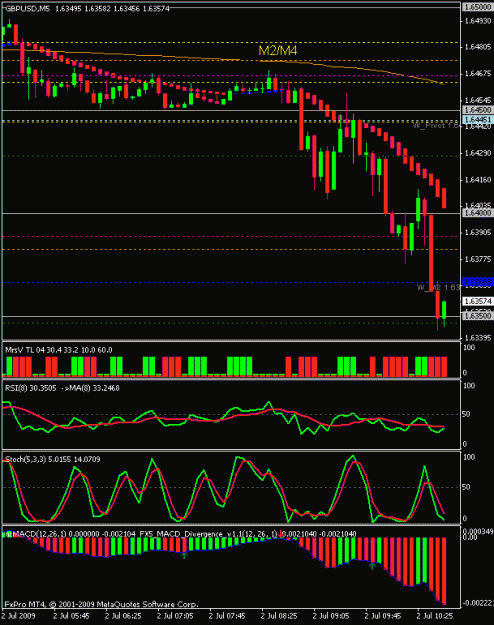The height and width of the screenshot is (625, 494).
Task: Click the 1.64000 price level label
Action: [x=478, y=213]
